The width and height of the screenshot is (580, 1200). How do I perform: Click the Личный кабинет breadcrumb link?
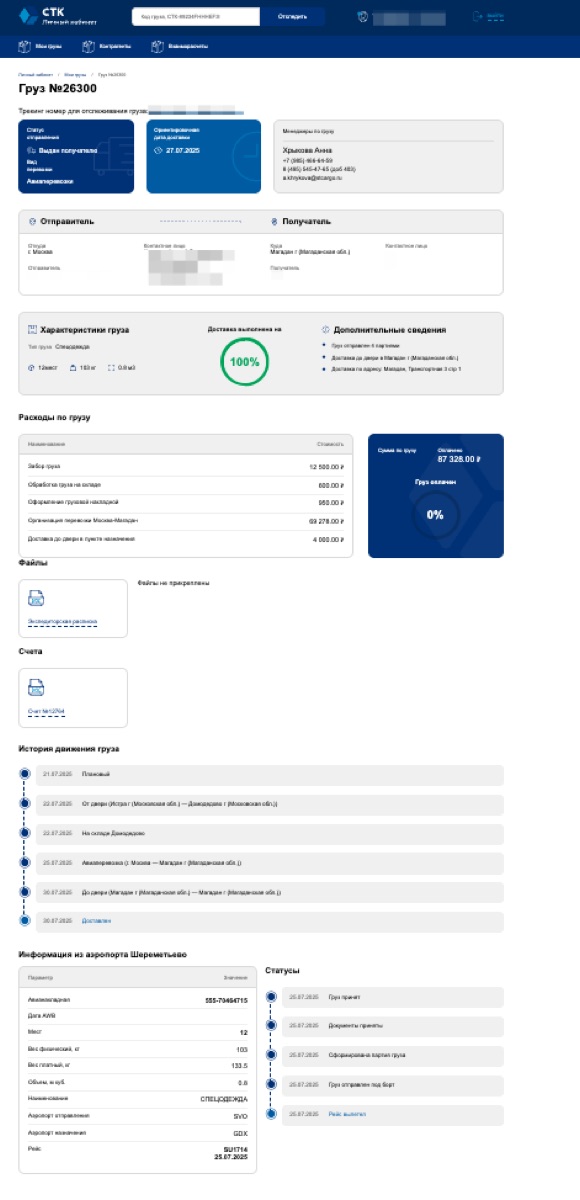35,75
